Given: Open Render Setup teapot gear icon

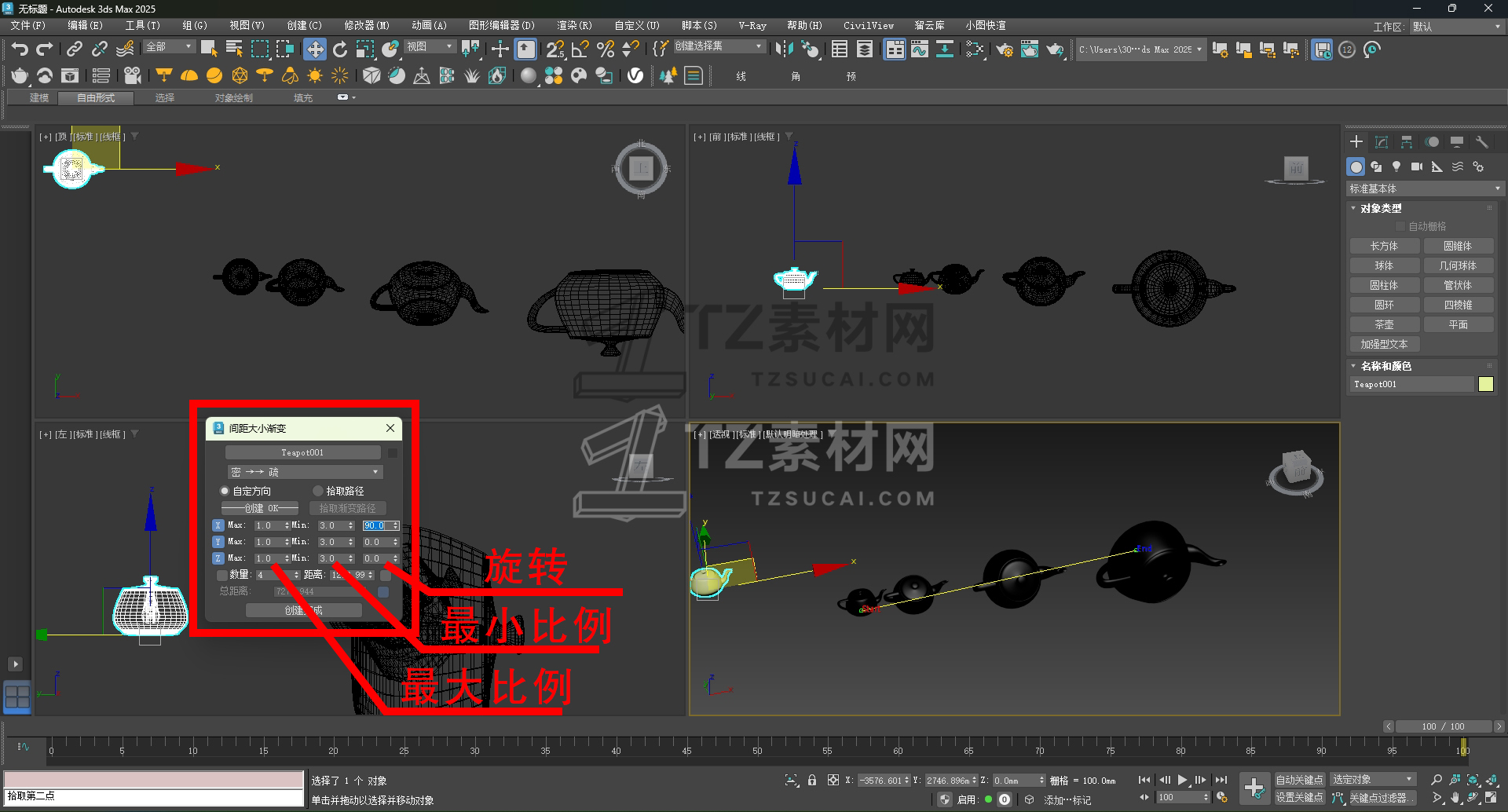Looking at the screenshot, I should (1005, 50).
